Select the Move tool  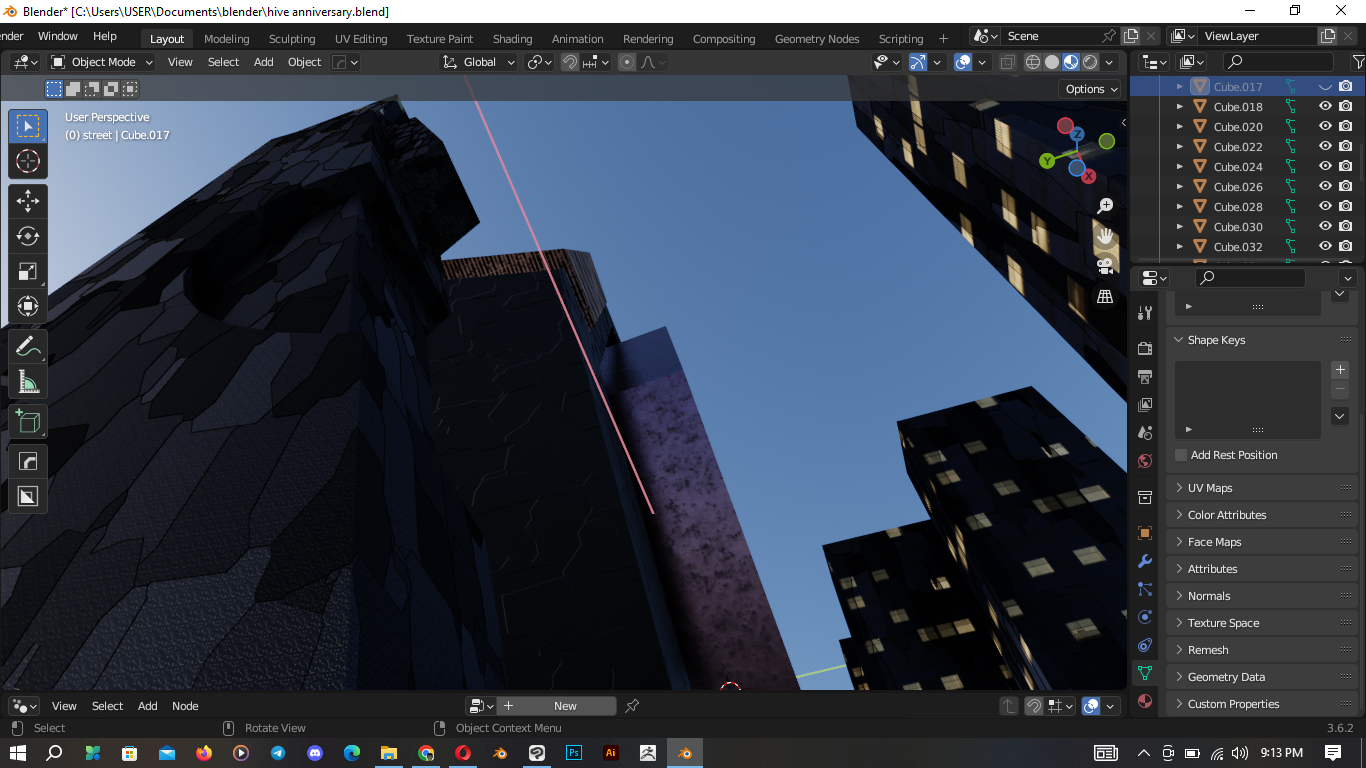click(28, 201)
